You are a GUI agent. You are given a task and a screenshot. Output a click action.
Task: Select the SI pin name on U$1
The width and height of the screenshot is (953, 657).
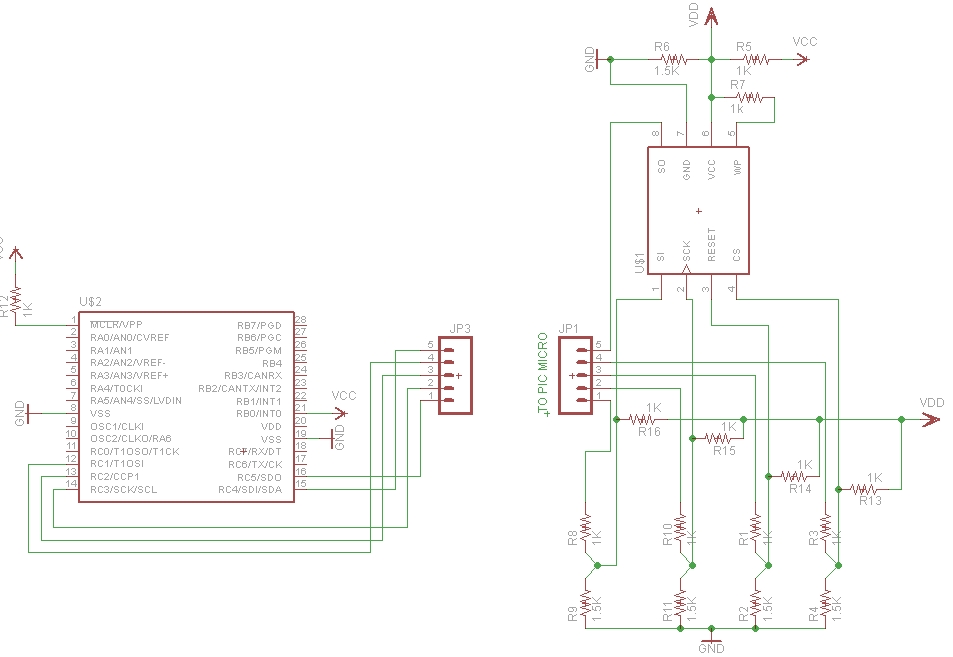[x=661, y=256]
